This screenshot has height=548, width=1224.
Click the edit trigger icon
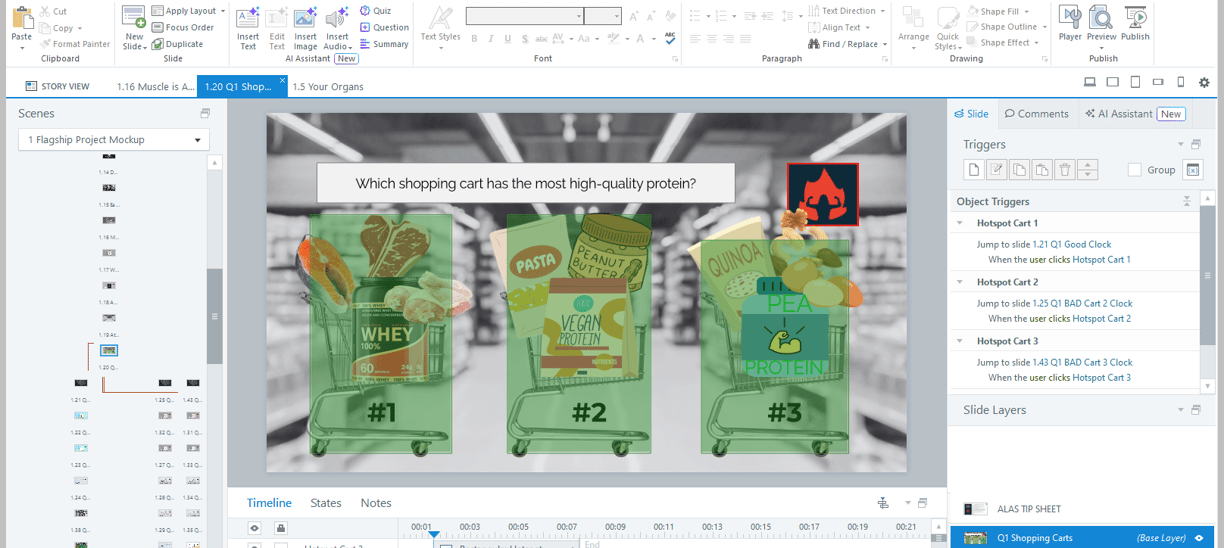(x=996, y=170)
